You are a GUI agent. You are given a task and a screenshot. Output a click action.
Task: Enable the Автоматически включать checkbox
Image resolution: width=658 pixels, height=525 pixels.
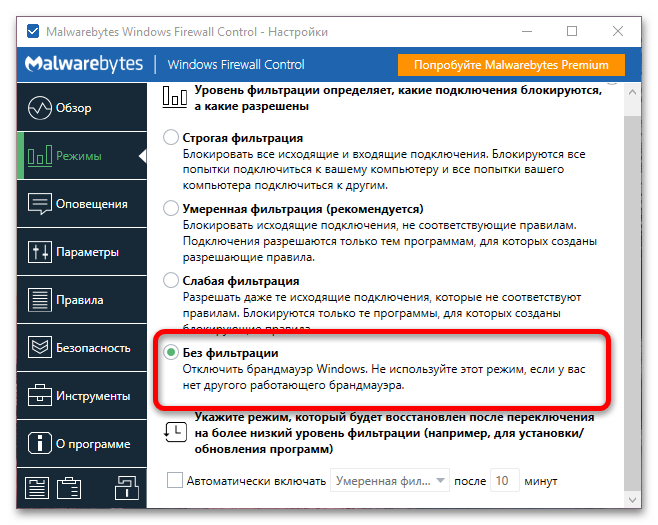175,480
